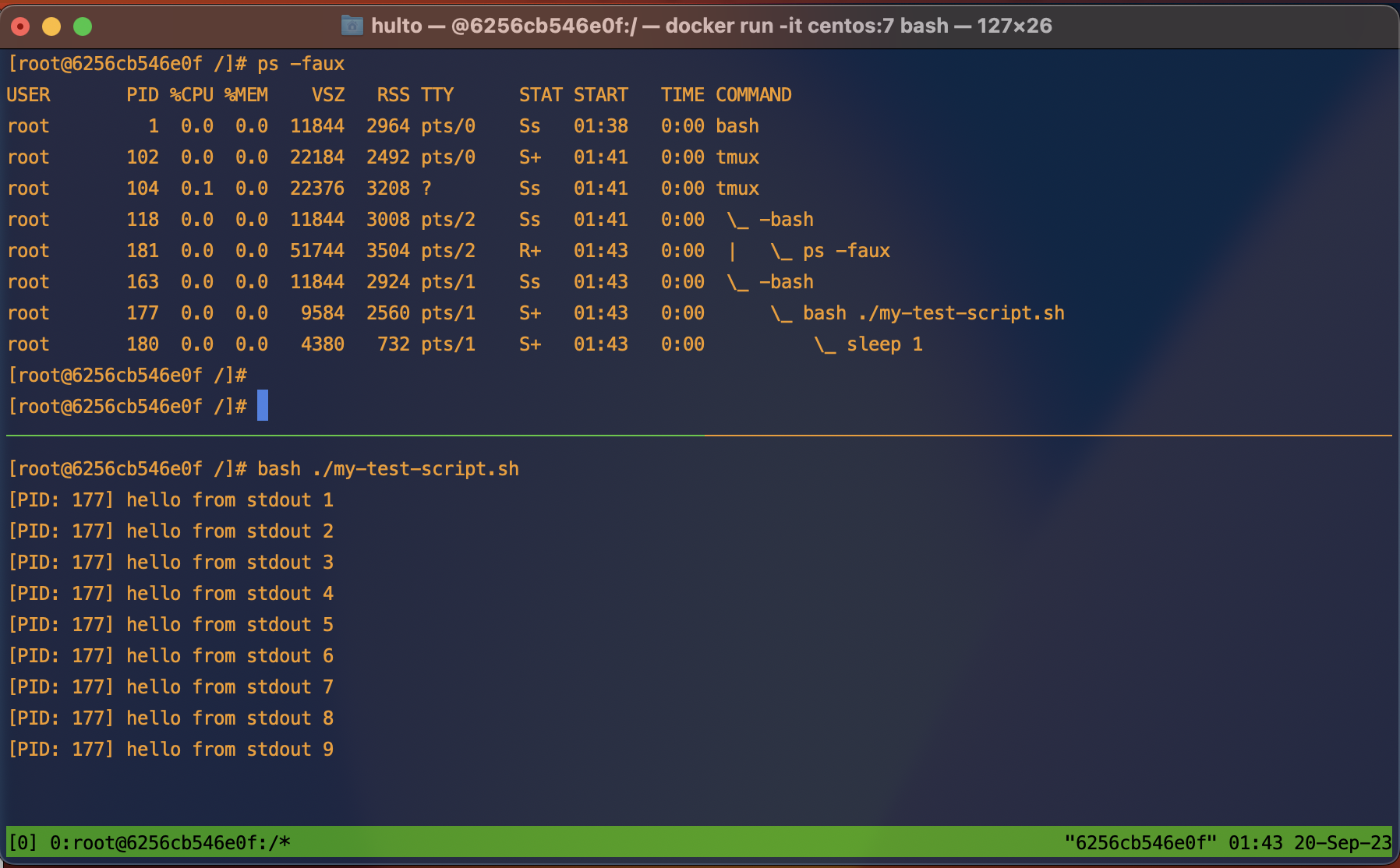Image resolution: width=1400 pixels, height=868 pixels.
Task: Click the 'TTY' column header
Action: (437, 95)
